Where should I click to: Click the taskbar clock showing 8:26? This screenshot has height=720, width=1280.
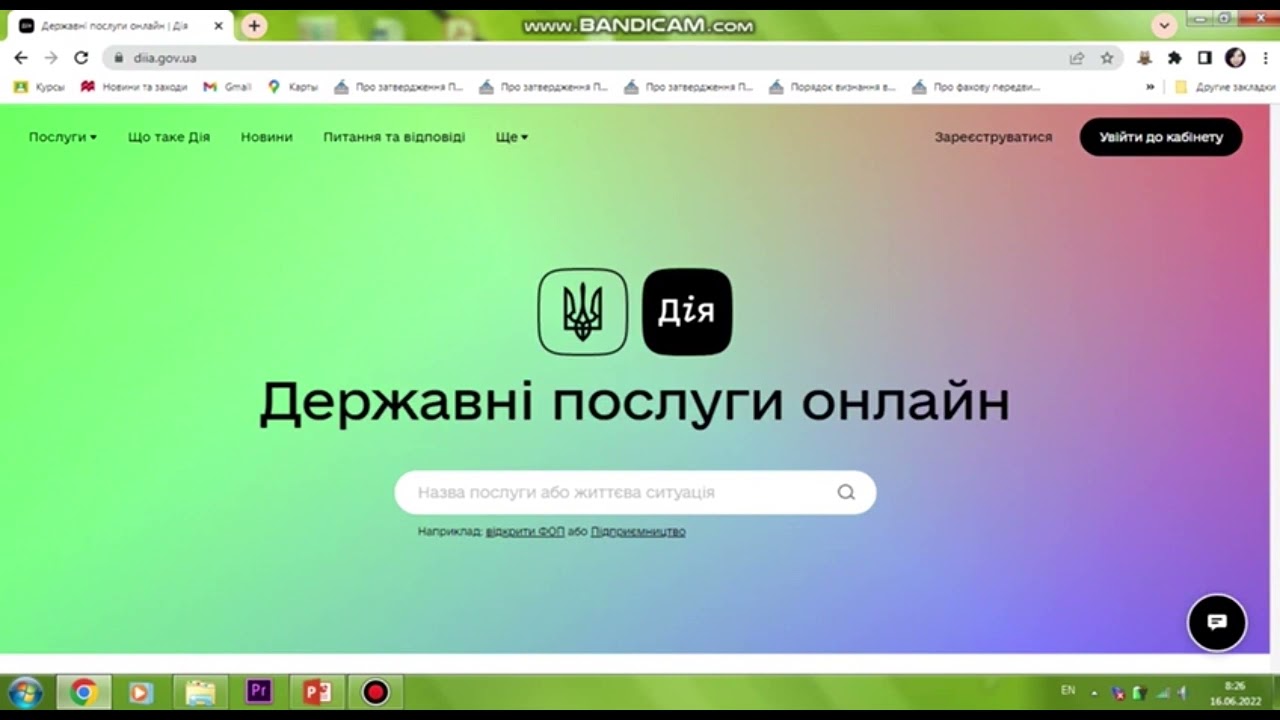click(1235, 693)
